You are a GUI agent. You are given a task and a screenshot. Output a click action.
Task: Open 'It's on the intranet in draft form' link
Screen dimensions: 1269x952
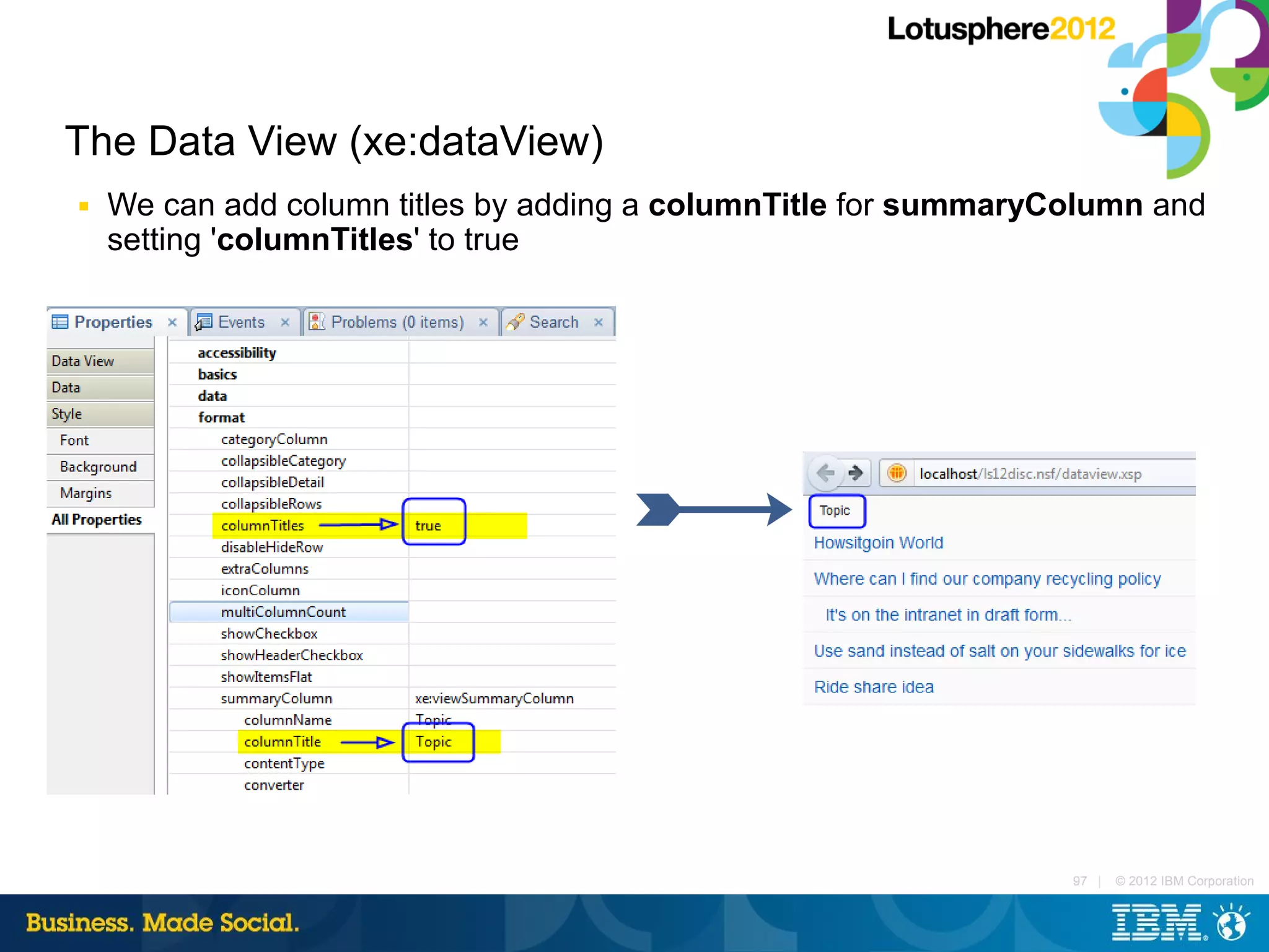coord(948,615)
